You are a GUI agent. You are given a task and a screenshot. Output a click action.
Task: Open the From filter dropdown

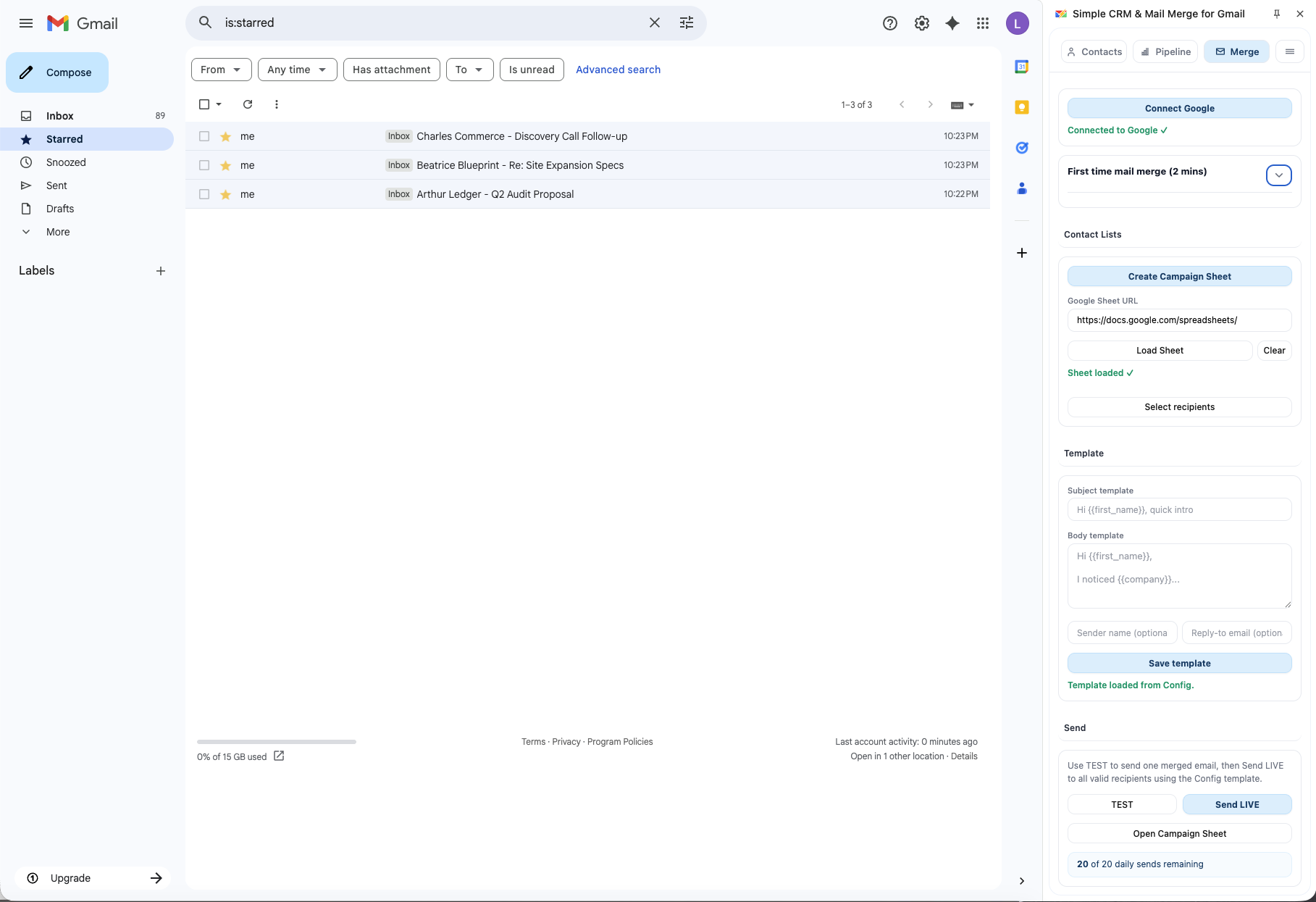pos(220,70)
